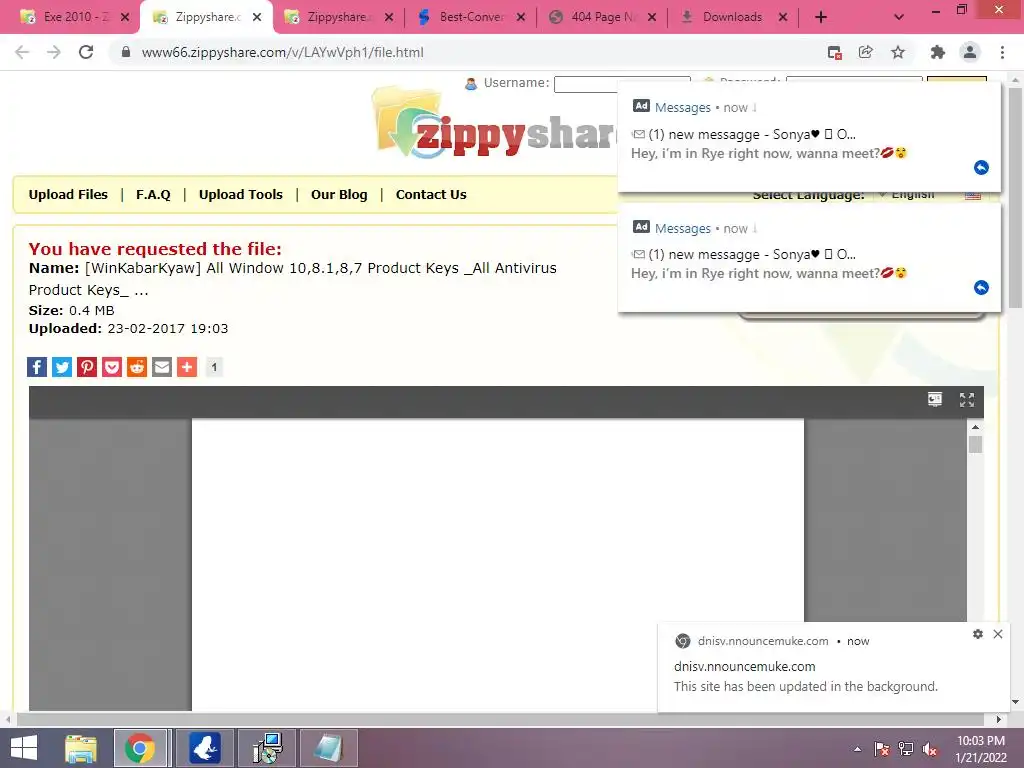Click pop-up blocked icon in address bar
The image size is (1024, 768).
pos(834,52)
